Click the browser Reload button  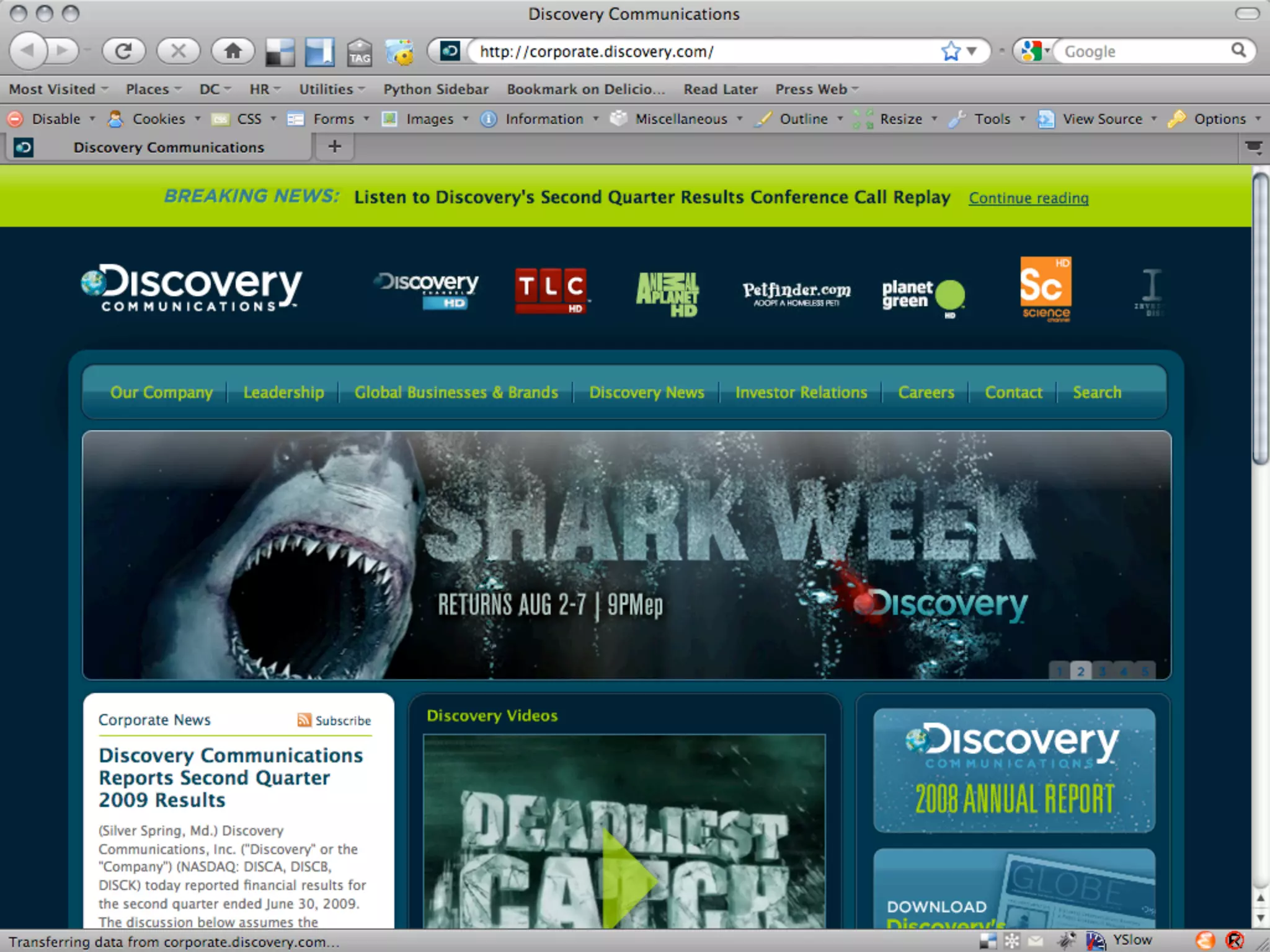tap(123, 51)
